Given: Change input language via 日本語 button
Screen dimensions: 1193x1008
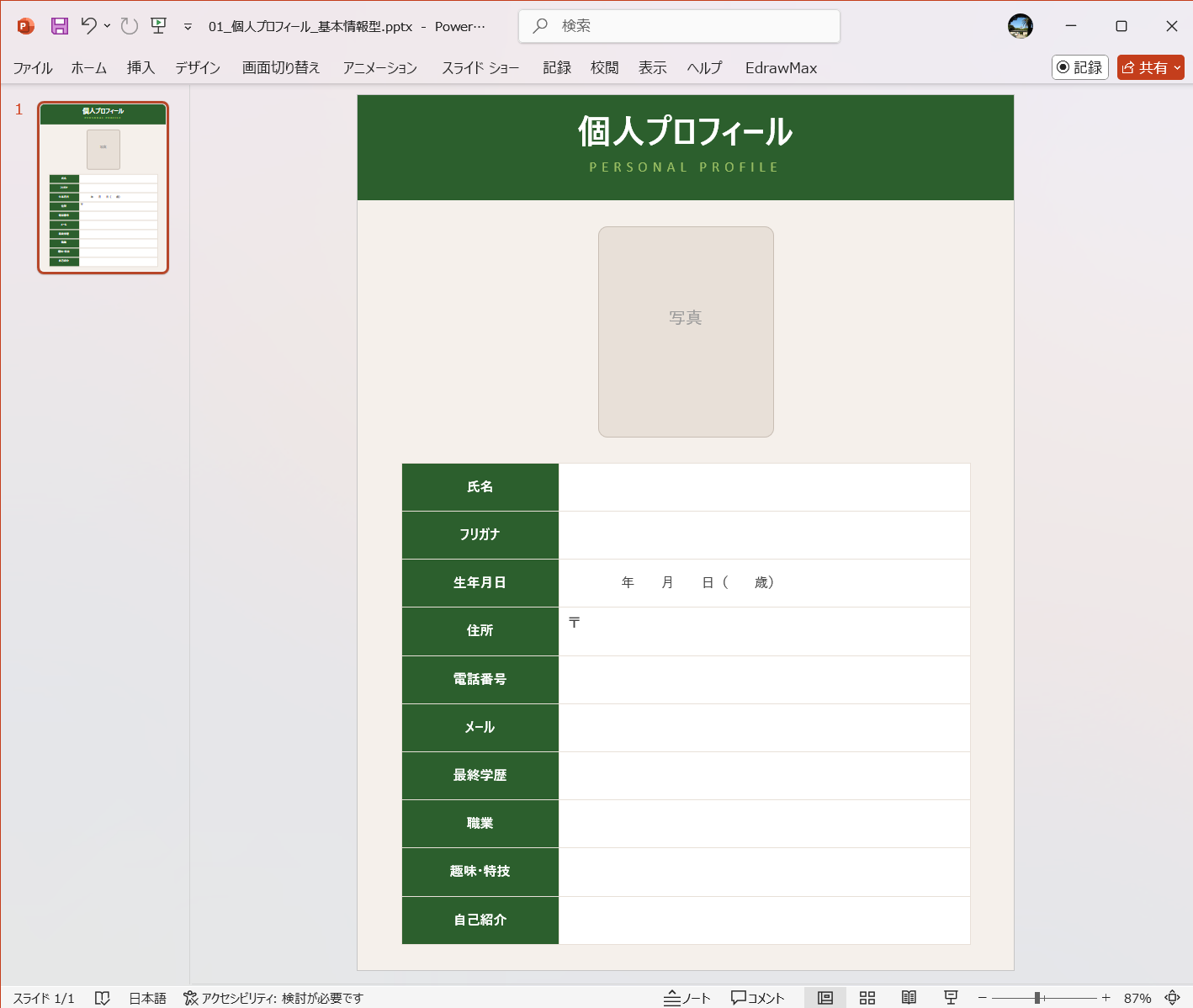Looking at the screenshot, I should (147, 998).
